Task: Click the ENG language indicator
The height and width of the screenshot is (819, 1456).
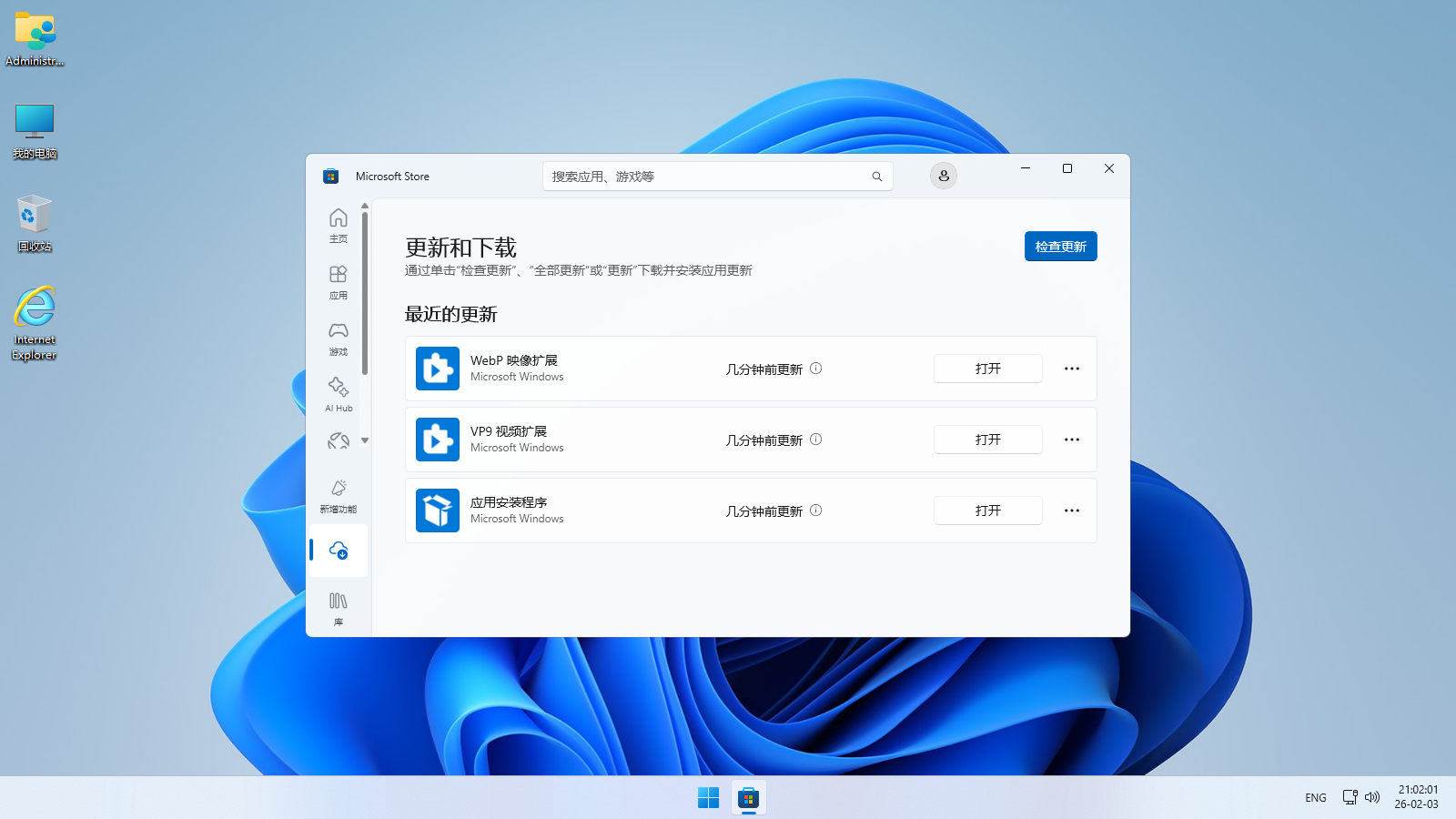Action: pos(1316,798)
